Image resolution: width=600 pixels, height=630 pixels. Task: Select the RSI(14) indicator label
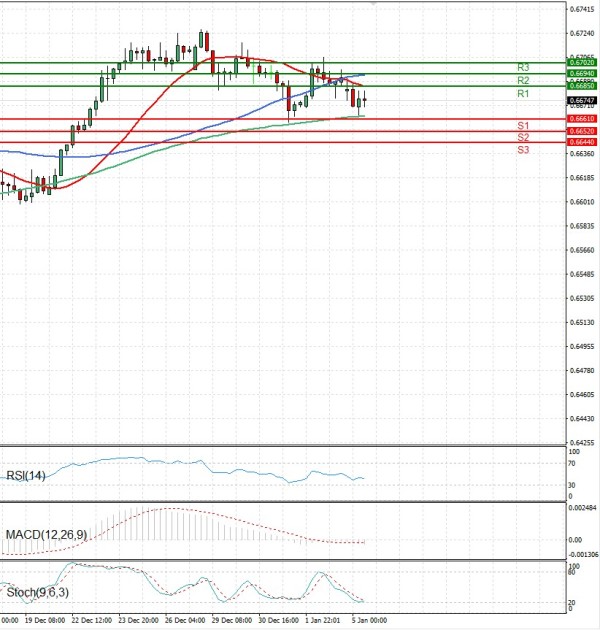[x=27, y=475]
